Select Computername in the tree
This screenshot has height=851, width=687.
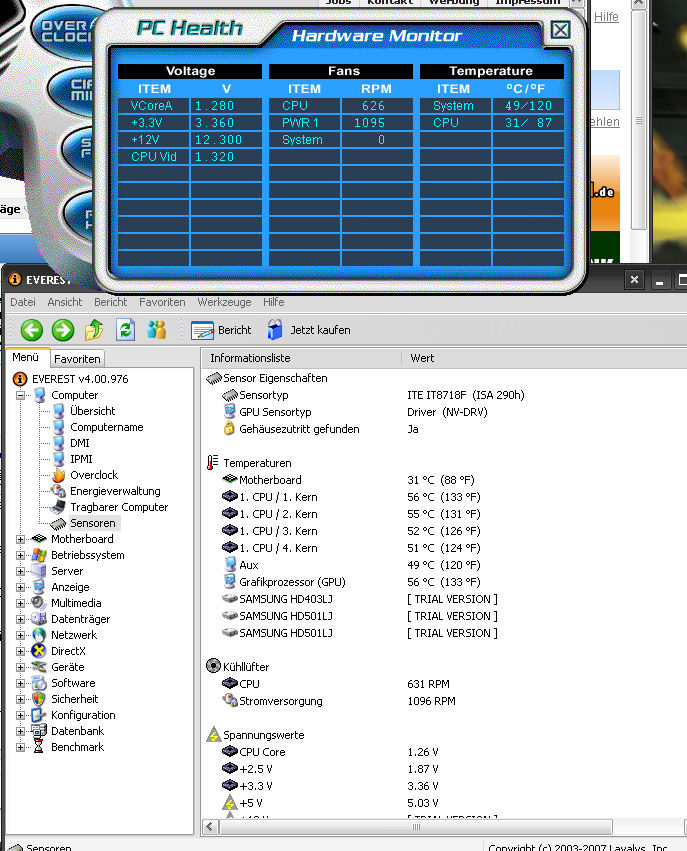pos(106,427)
